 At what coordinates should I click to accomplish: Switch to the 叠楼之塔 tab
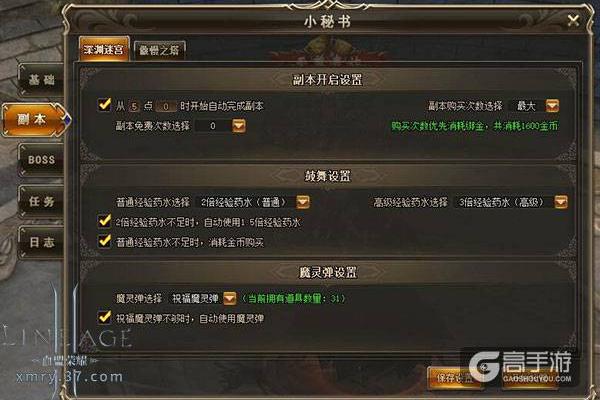[159, 50]
